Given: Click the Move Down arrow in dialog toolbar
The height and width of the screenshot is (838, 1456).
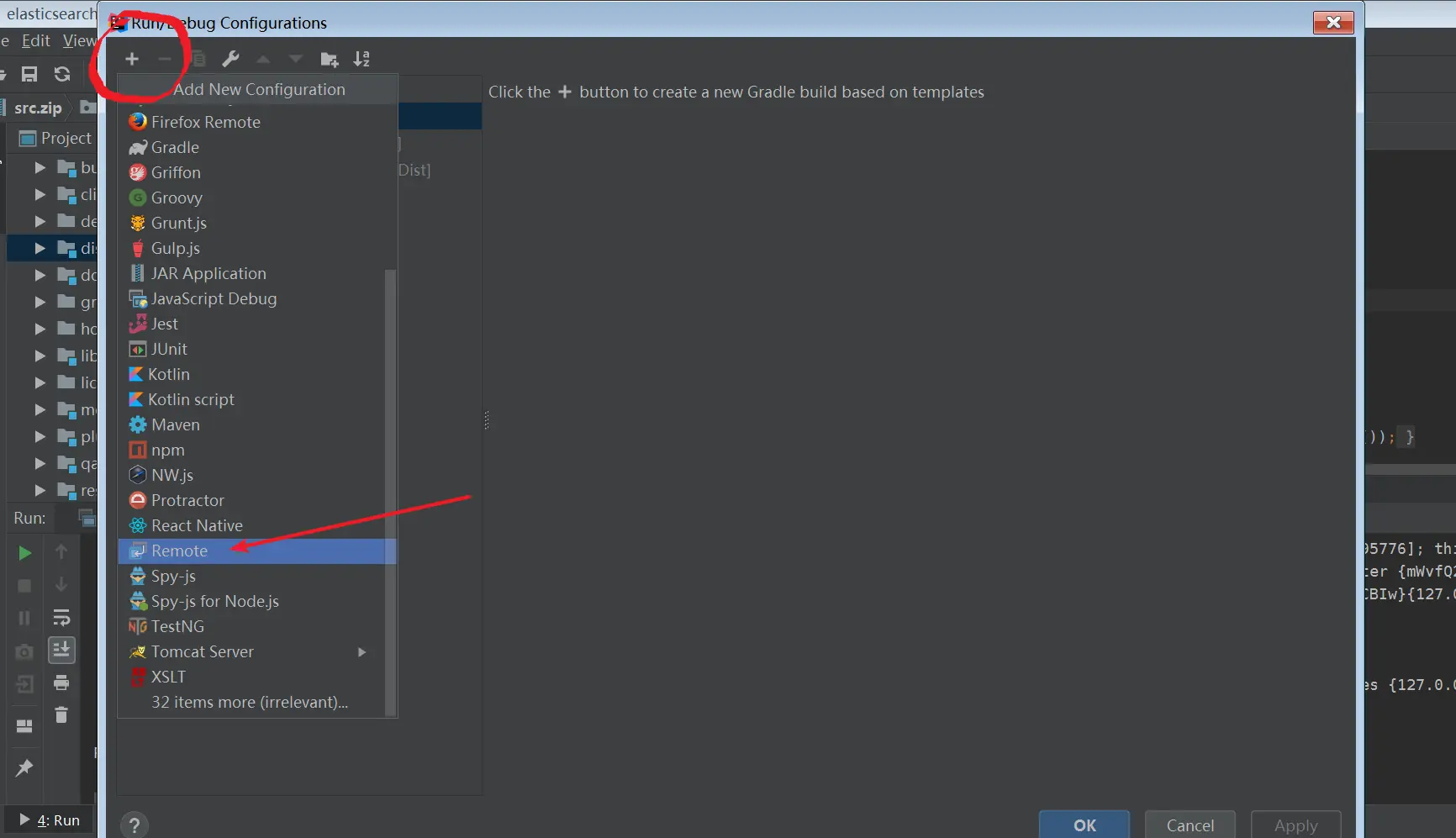Looking at the screenshot, I should [x=296, y=59].
